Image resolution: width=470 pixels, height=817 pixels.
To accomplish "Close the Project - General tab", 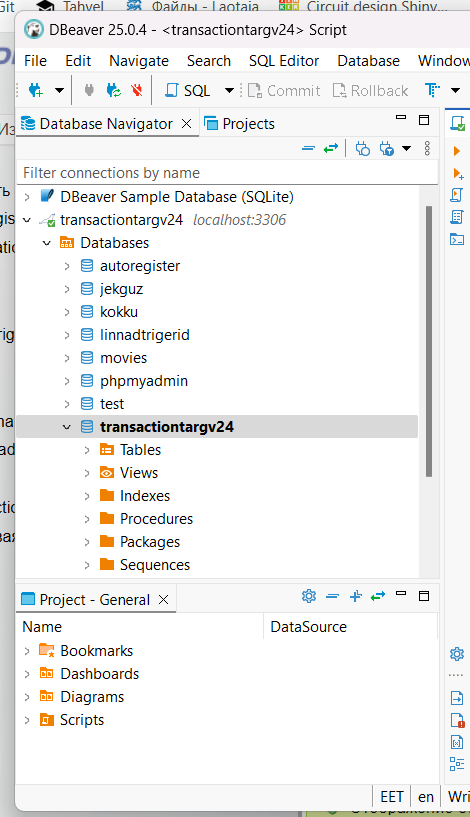I will pyautogui.click(x=164, y=600).
